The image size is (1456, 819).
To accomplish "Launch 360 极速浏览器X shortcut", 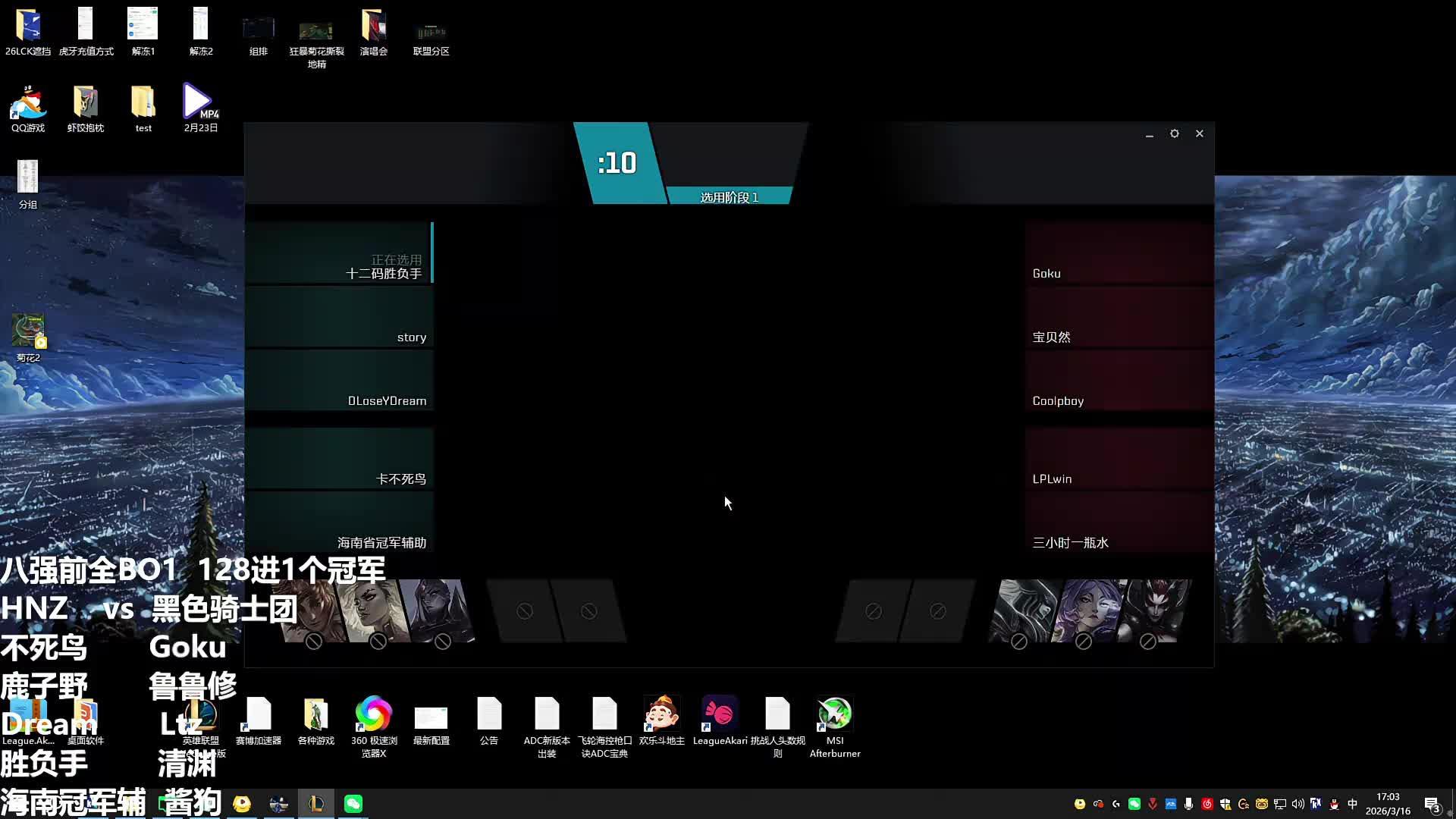I will (x=373, y=714).
